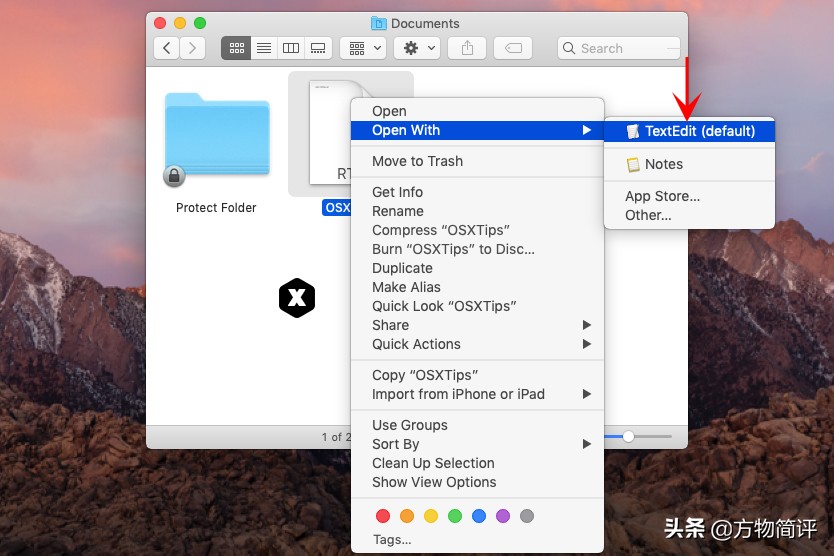834x556 pixels.
Task: Apply the red tag color
Action: 382,516
